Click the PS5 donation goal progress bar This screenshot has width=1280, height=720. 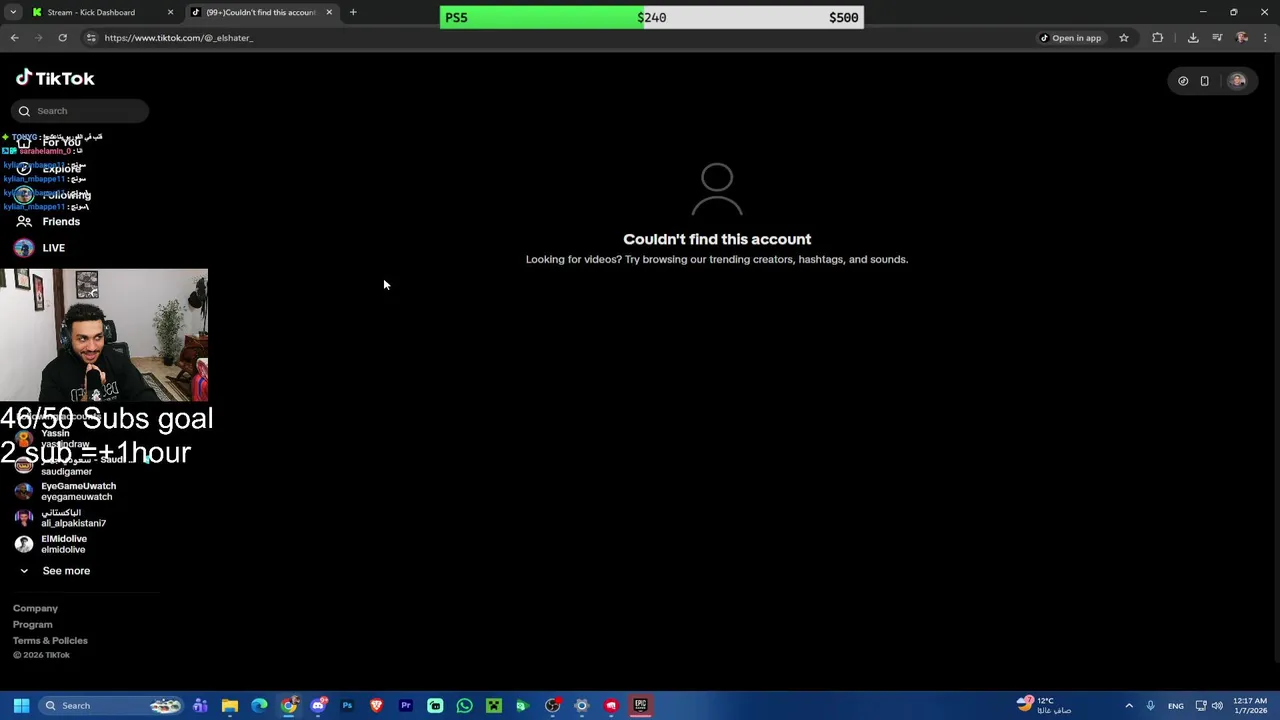coord(652,17)
